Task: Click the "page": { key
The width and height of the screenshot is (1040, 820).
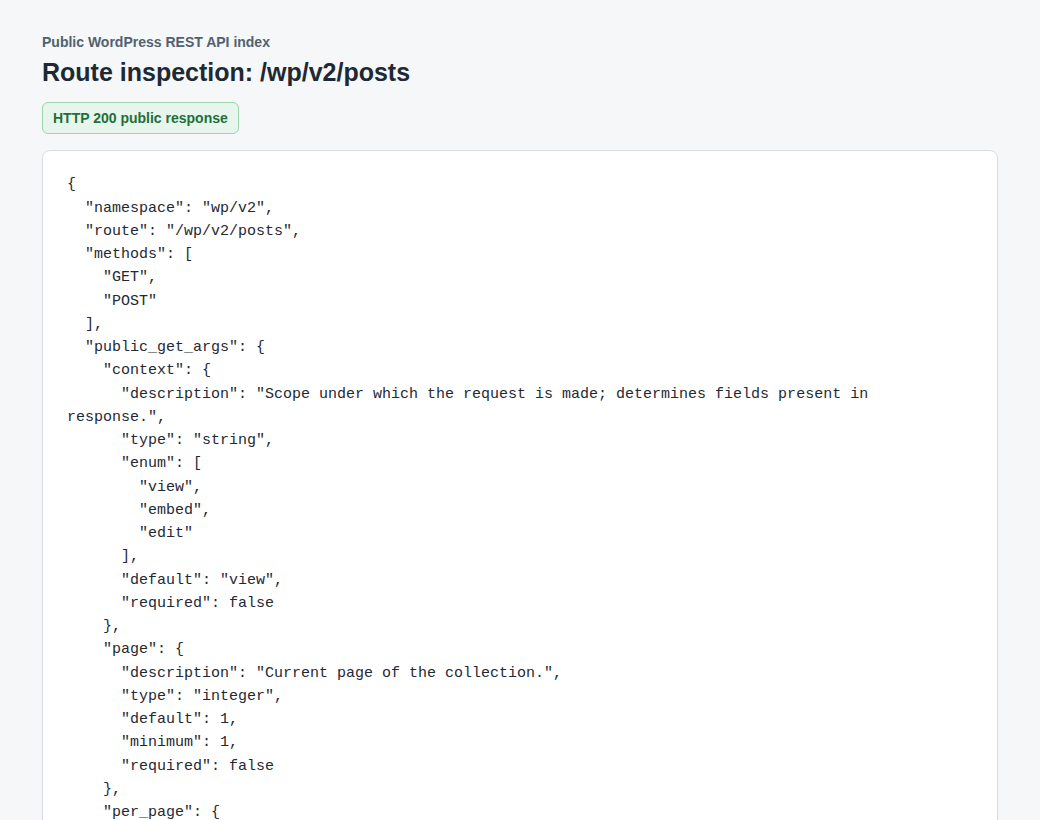Action: pos(143,648)
